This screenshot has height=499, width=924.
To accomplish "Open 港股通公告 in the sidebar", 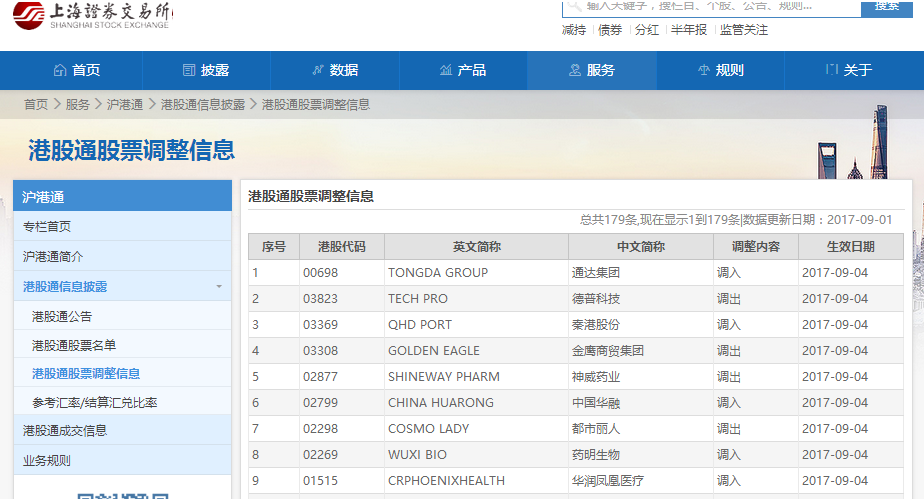I will [x=62, y=316].
